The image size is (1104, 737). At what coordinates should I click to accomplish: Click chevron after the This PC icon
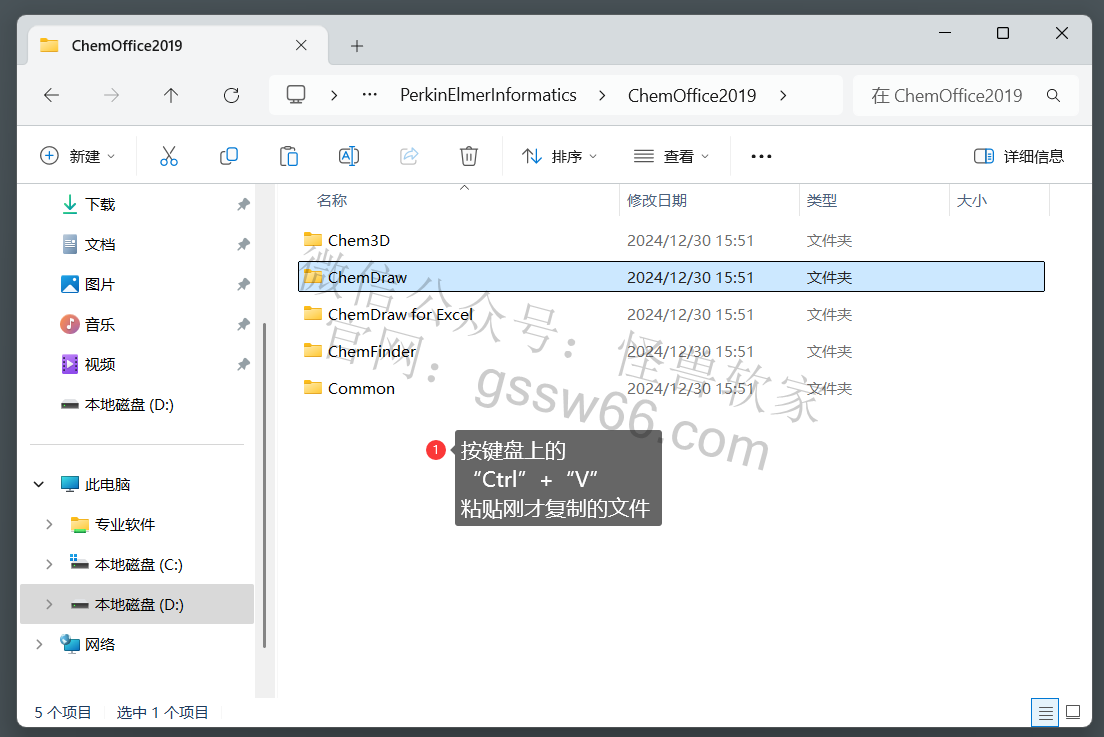tap(334, 95)
